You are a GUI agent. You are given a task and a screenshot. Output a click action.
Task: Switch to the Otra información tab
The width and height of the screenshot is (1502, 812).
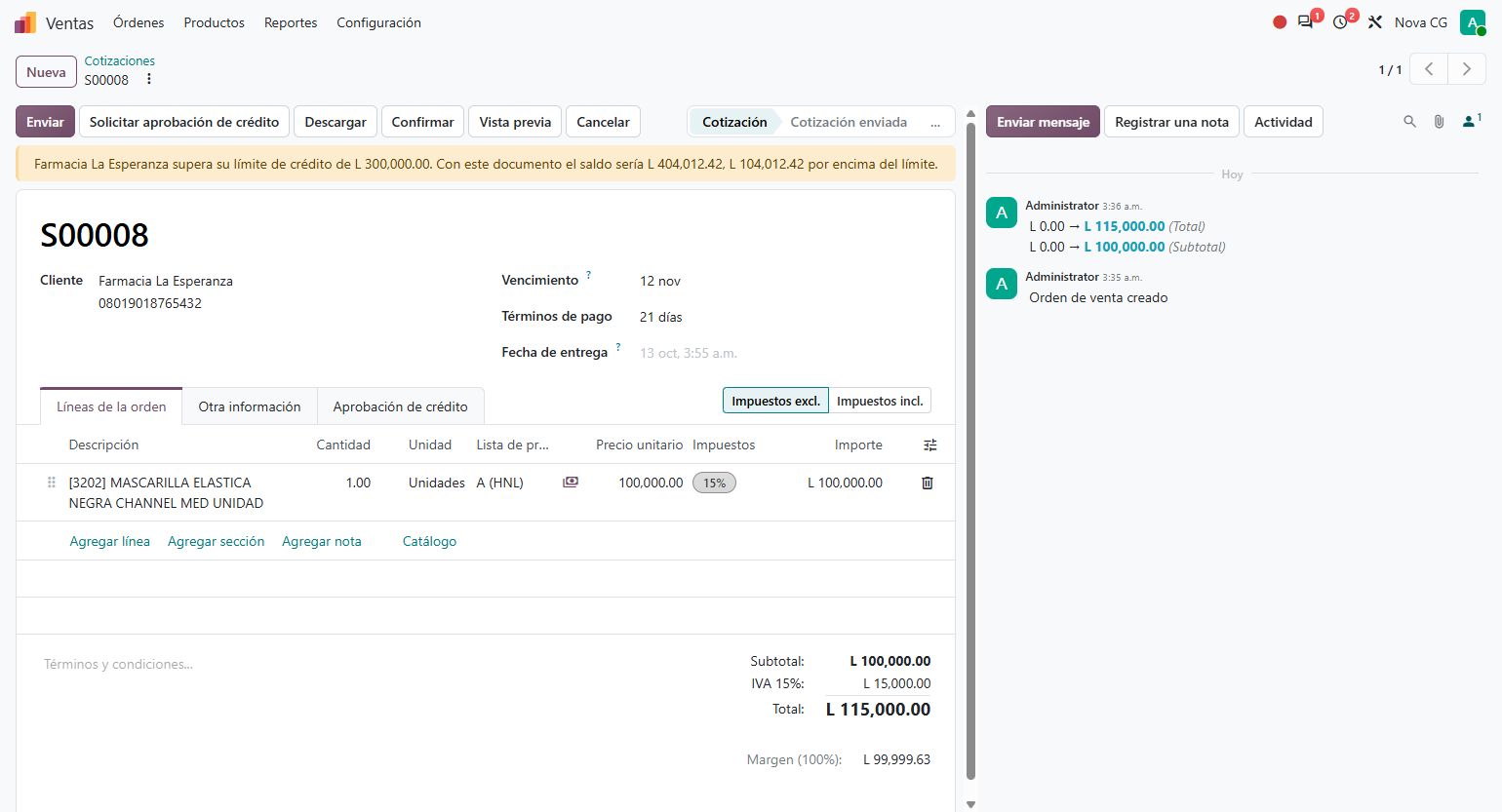(250, 406)
